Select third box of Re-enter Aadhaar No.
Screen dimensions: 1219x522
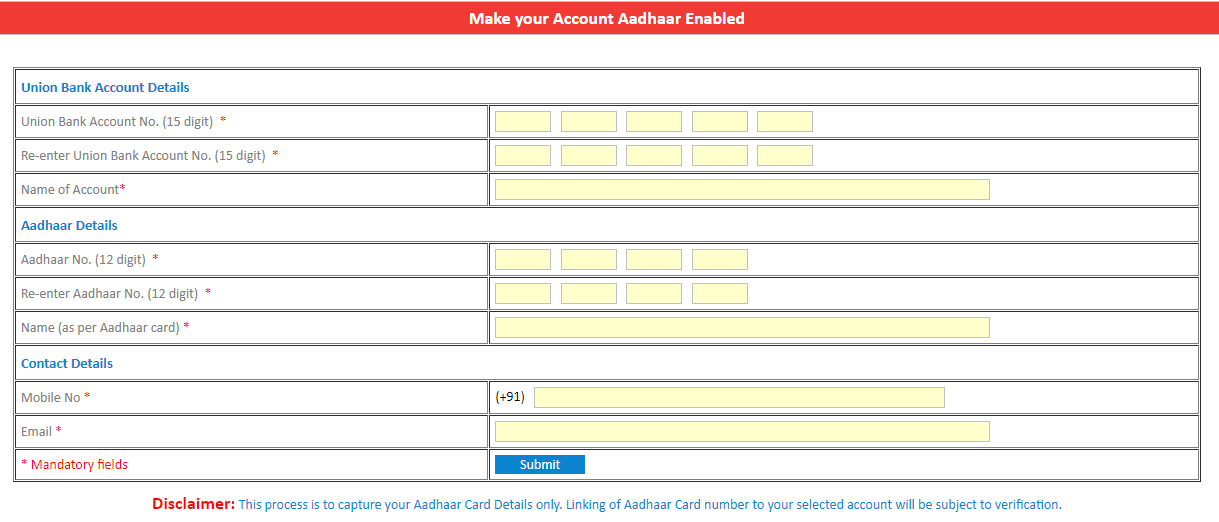pos(654,294)
